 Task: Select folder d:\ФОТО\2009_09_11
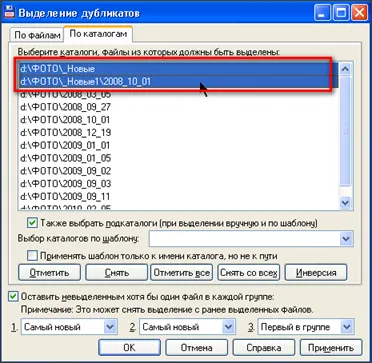click(179, 196)
